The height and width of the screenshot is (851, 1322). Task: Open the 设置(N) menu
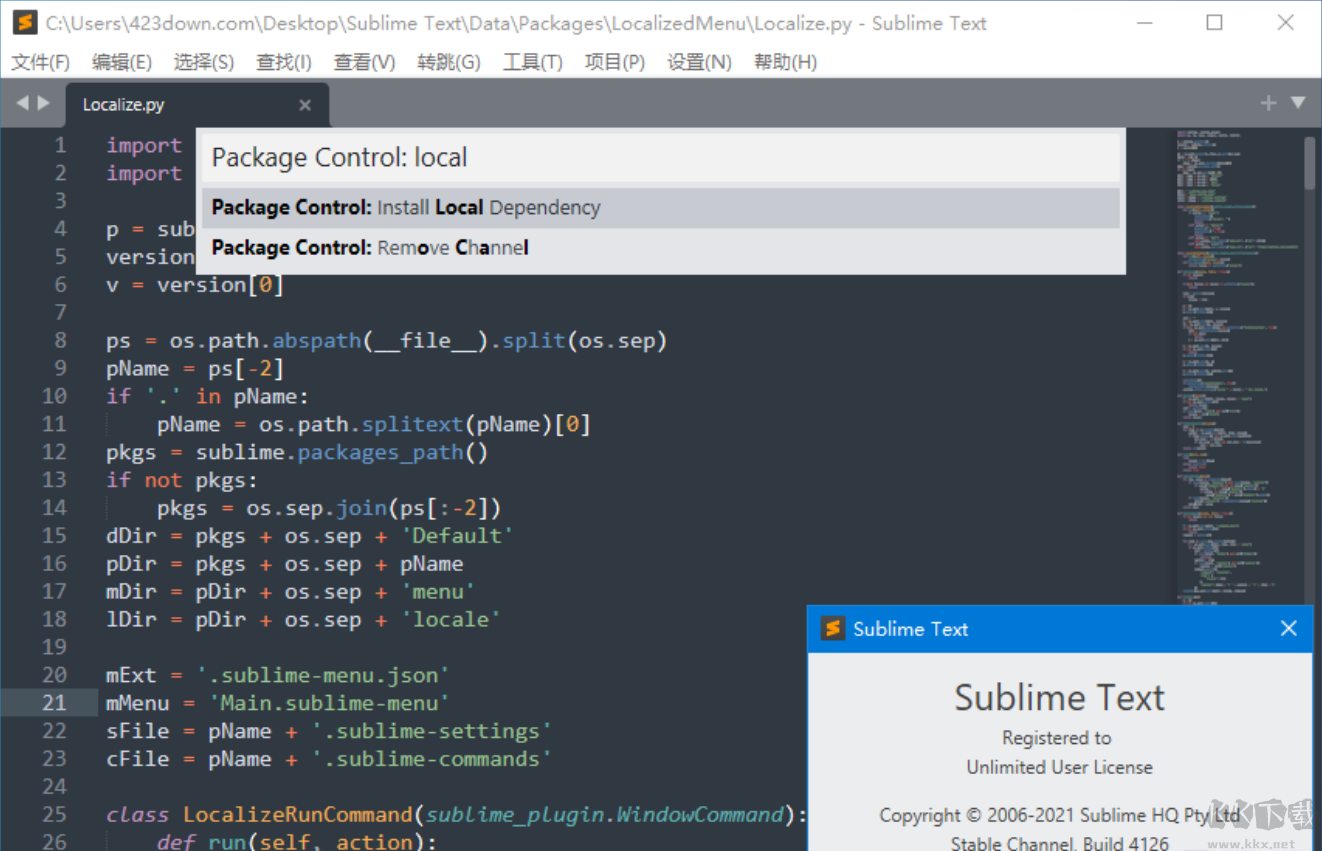(699, 61)
